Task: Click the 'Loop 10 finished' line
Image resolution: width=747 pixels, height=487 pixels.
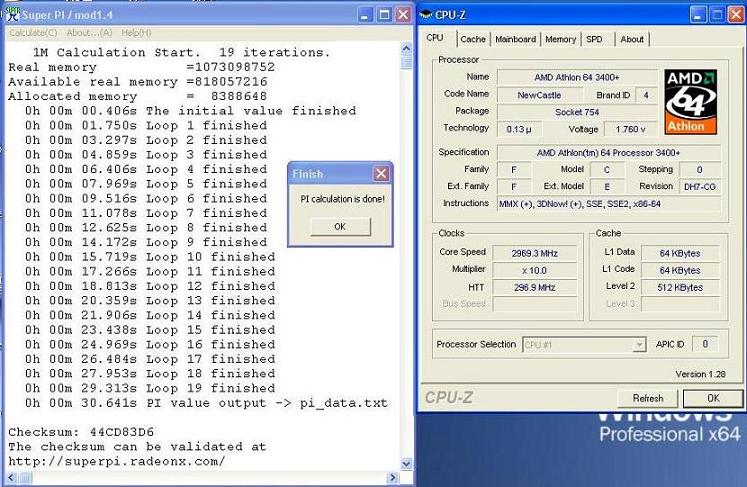Action: click(150, 256)
